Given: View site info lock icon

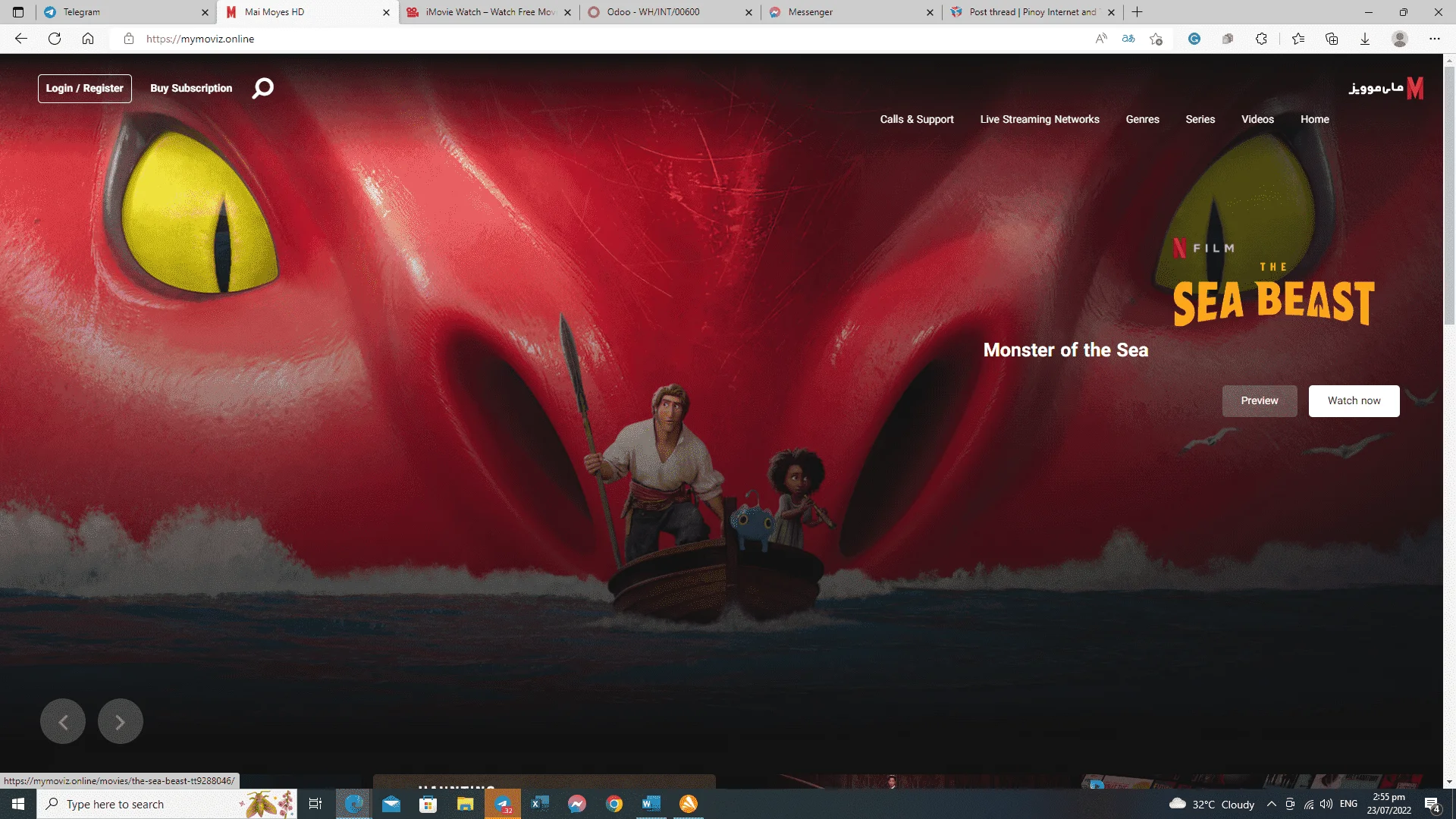Looking at the screenshot, I should (x=129, y=39).
